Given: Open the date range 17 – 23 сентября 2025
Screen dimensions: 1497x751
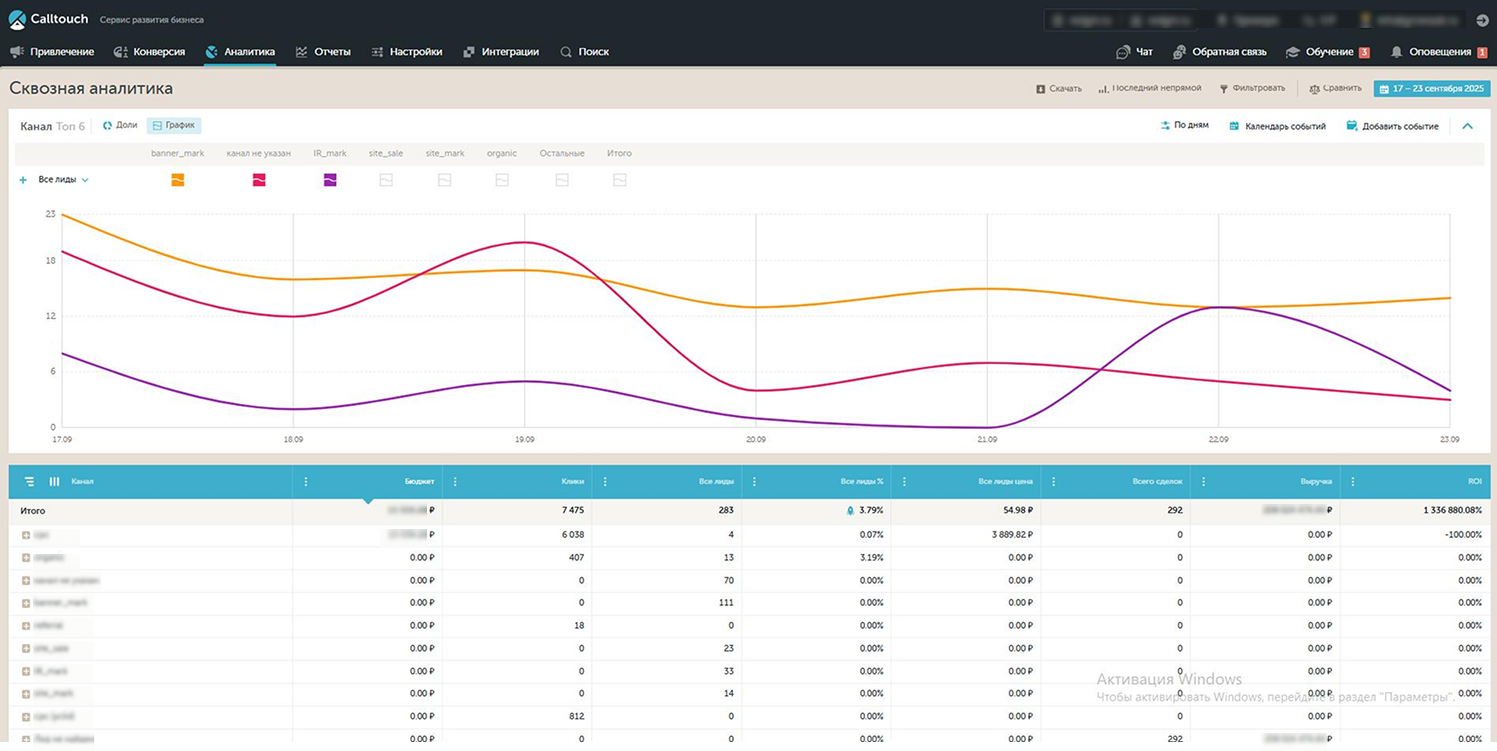Looking at the screenshot, I should point(1431,89).
